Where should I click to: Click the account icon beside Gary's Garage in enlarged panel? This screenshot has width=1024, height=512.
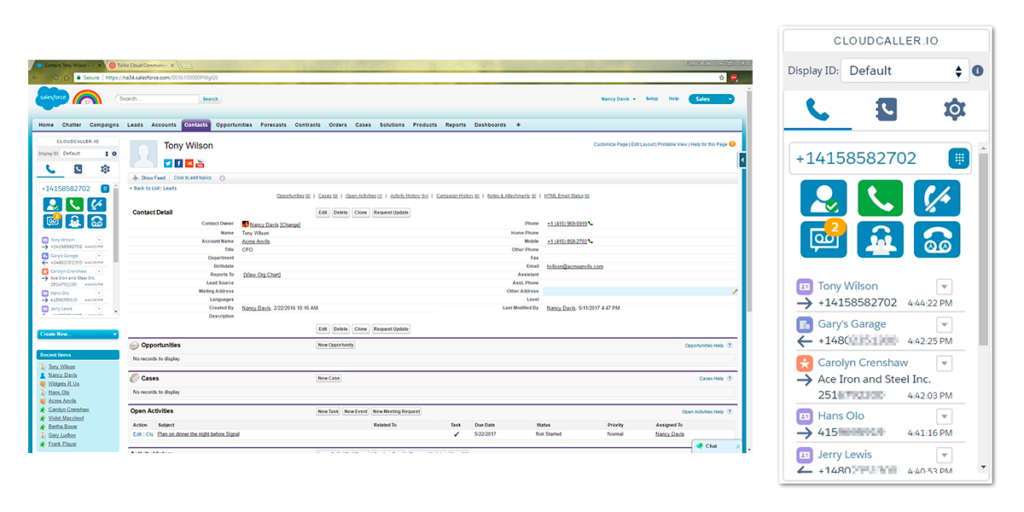[805, 324]
